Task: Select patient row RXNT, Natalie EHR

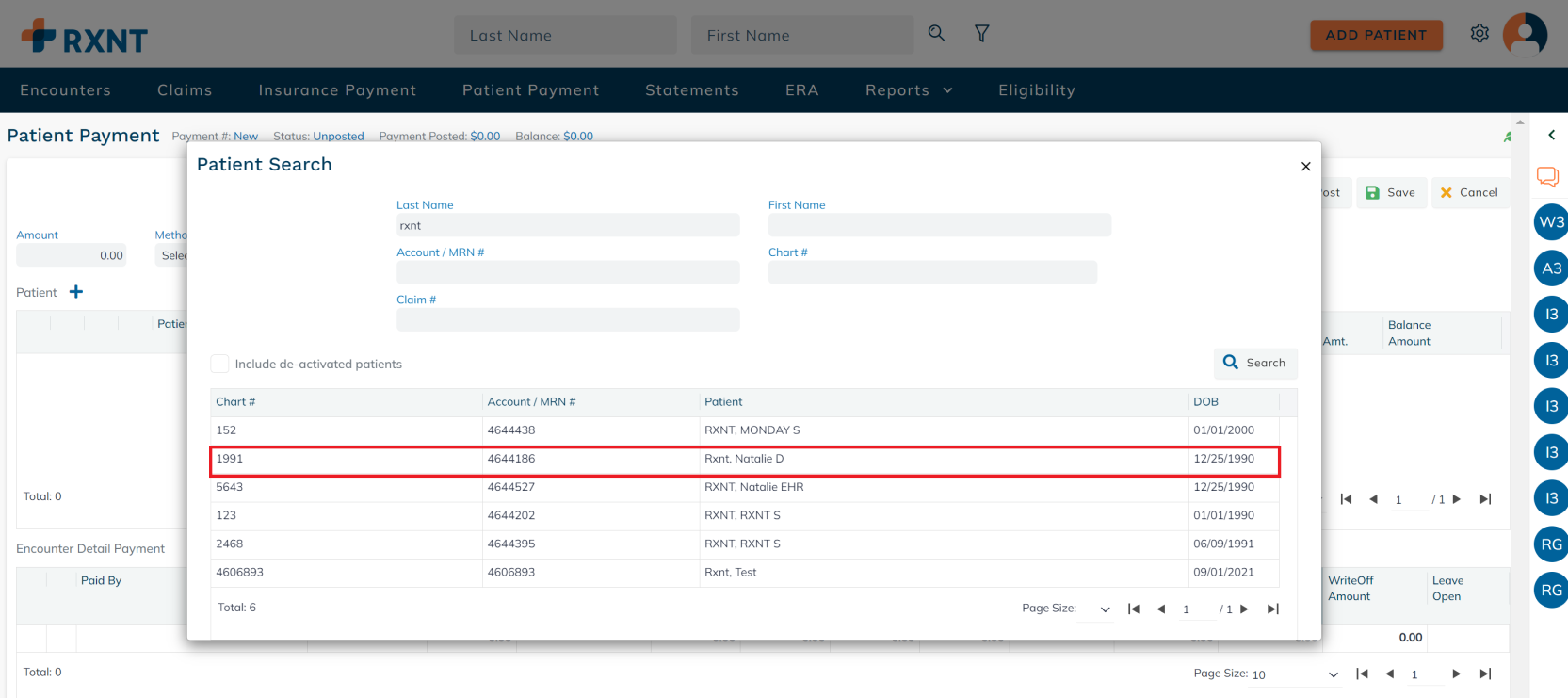Action: 745,487
